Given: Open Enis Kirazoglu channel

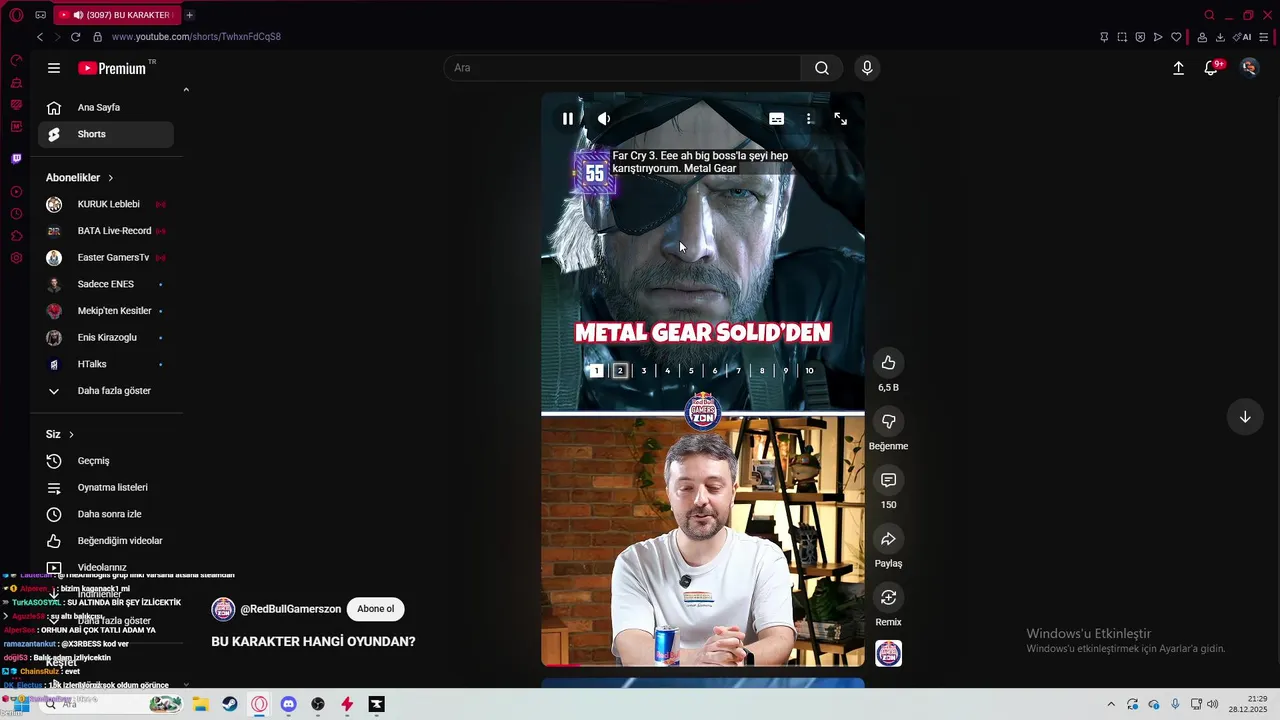Looking at the screenshot, I should [106, 337].
